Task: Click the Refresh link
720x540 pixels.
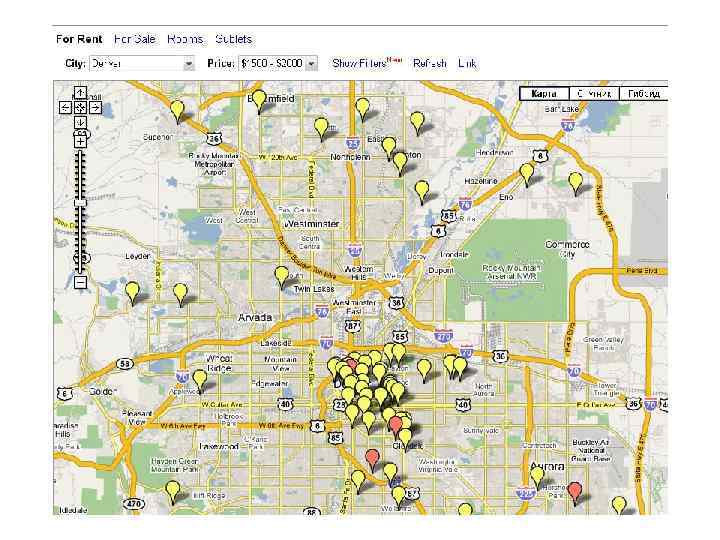Action: [430, 63]
